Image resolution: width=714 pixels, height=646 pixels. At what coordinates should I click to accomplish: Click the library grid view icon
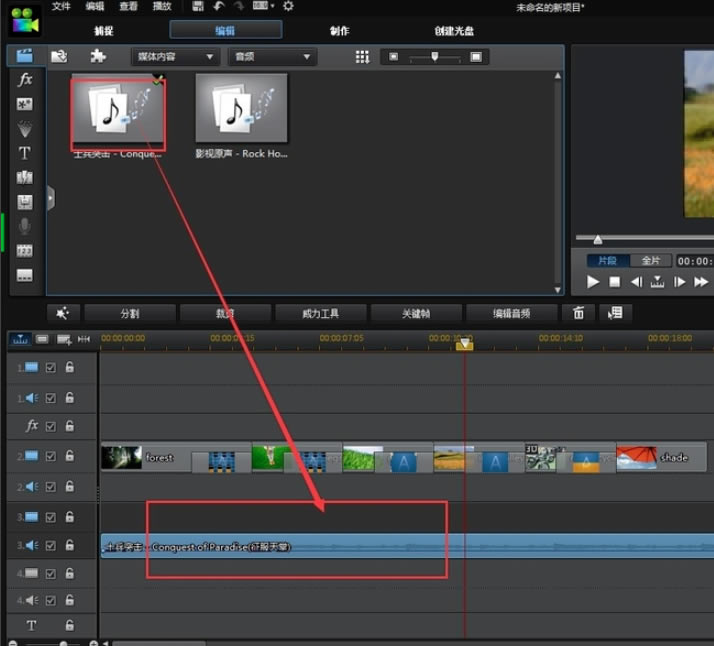362,57
